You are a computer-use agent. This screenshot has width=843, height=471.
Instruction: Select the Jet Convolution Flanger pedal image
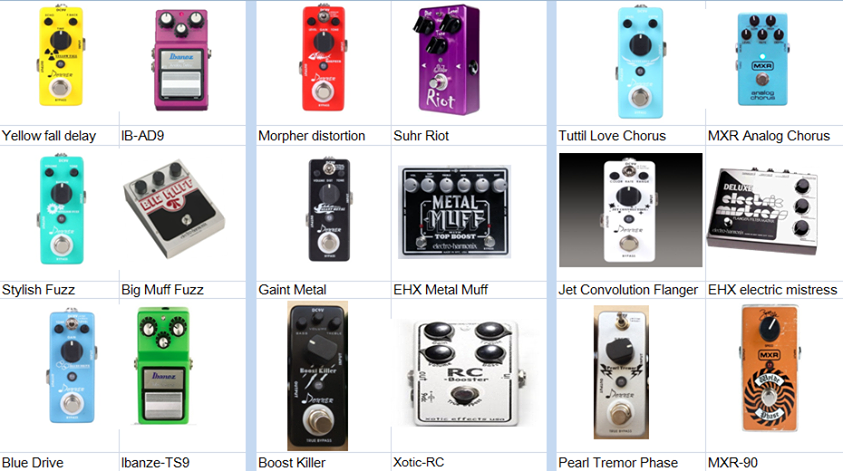click(x=630, y=210)
